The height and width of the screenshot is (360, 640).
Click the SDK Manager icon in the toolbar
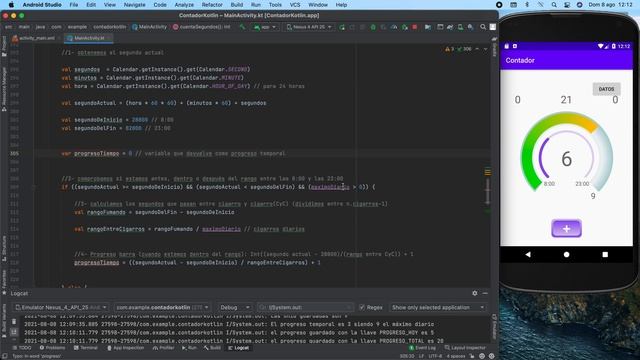coord(471,27)
